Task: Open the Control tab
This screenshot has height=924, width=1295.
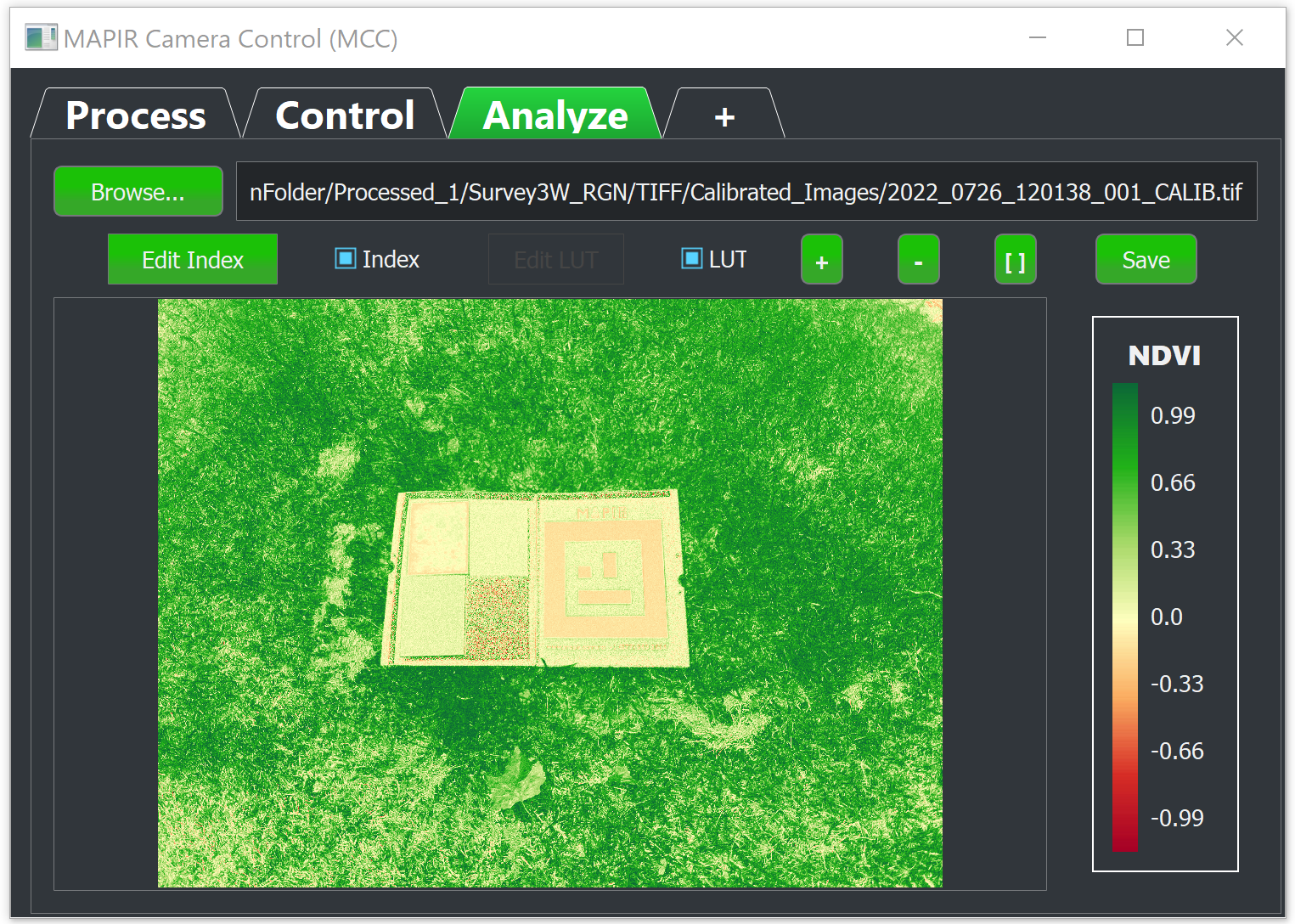Action: tap(345, 115)
